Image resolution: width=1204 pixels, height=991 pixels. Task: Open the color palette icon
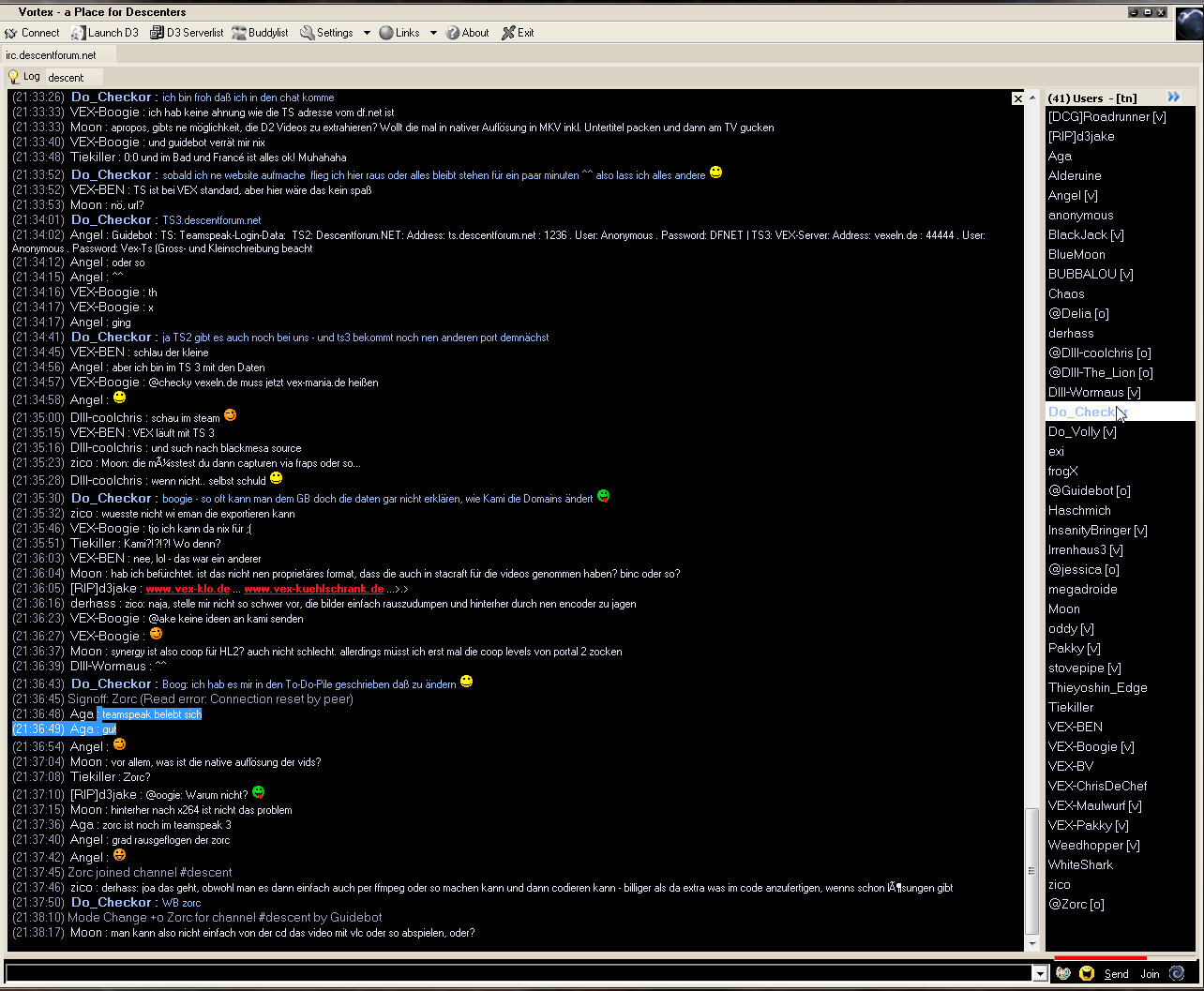pos(1063,973)
